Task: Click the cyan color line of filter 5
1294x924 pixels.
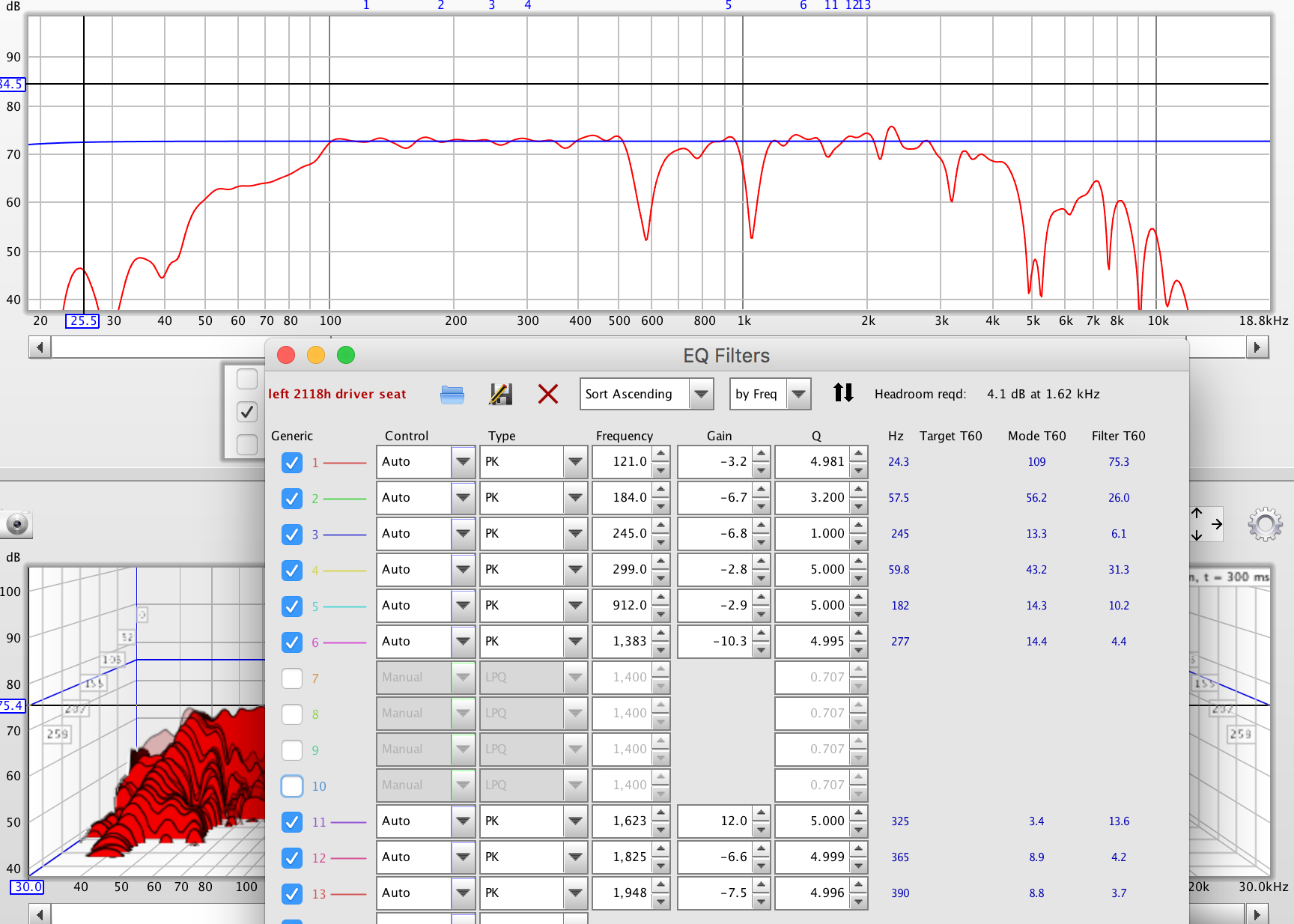Action: point(344,607)
